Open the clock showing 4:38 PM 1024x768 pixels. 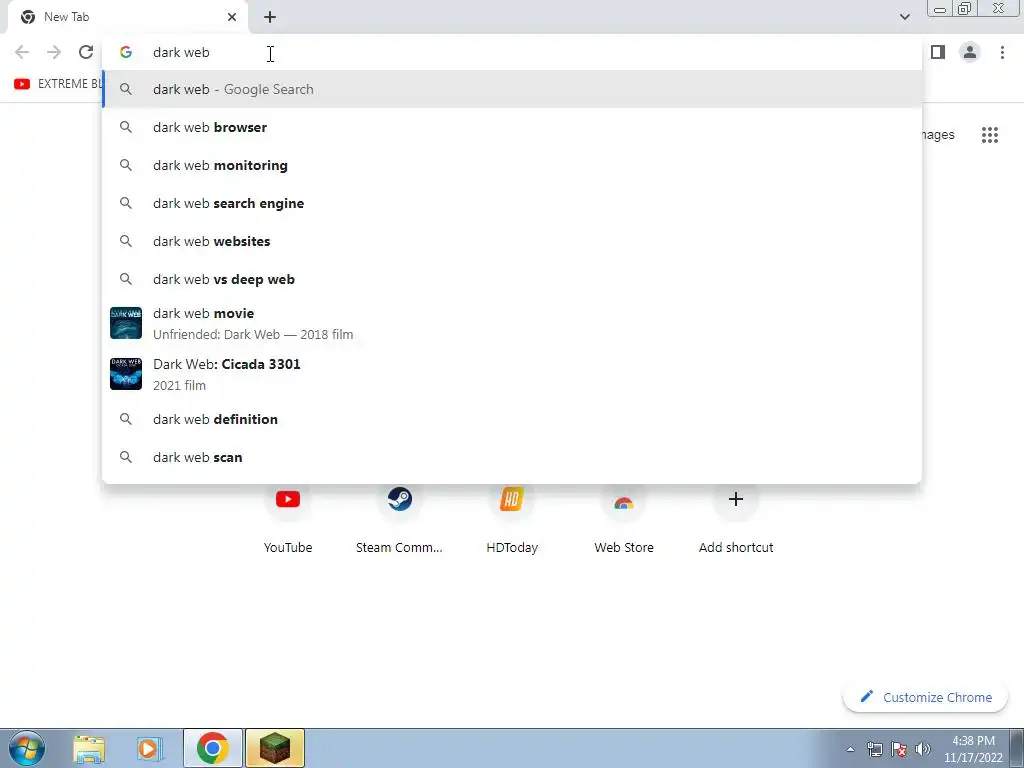973,749
